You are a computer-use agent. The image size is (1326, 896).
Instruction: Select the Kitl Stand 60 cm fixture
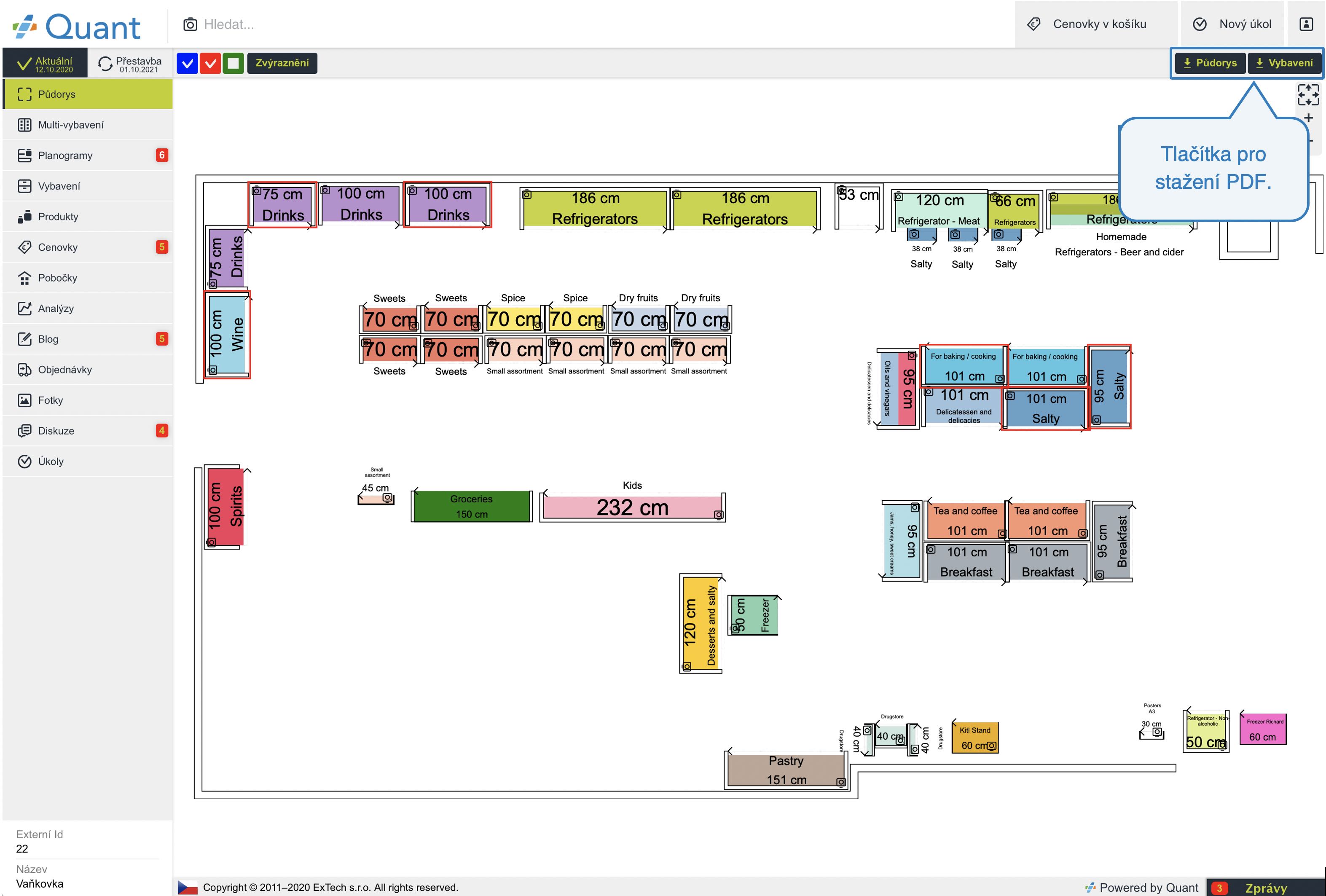(975, 738)
